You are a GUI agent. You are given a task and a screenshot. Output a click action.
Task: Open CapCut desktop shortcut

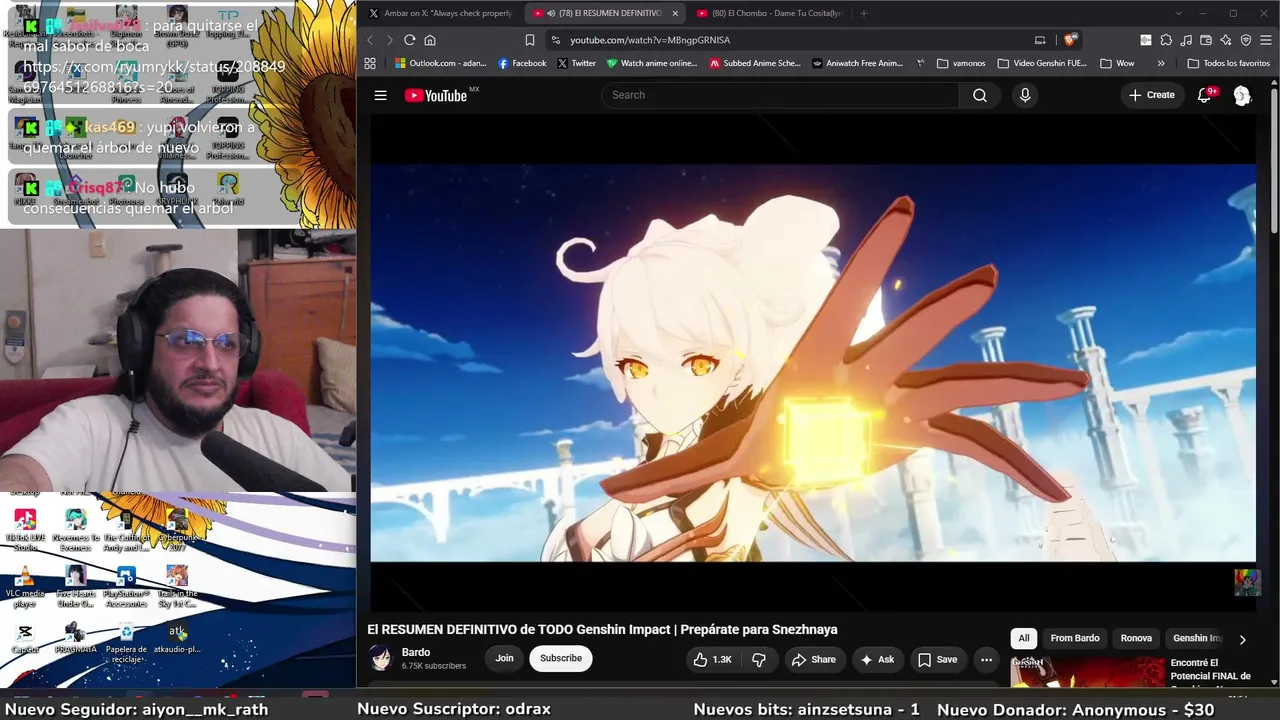pos(25,639)
